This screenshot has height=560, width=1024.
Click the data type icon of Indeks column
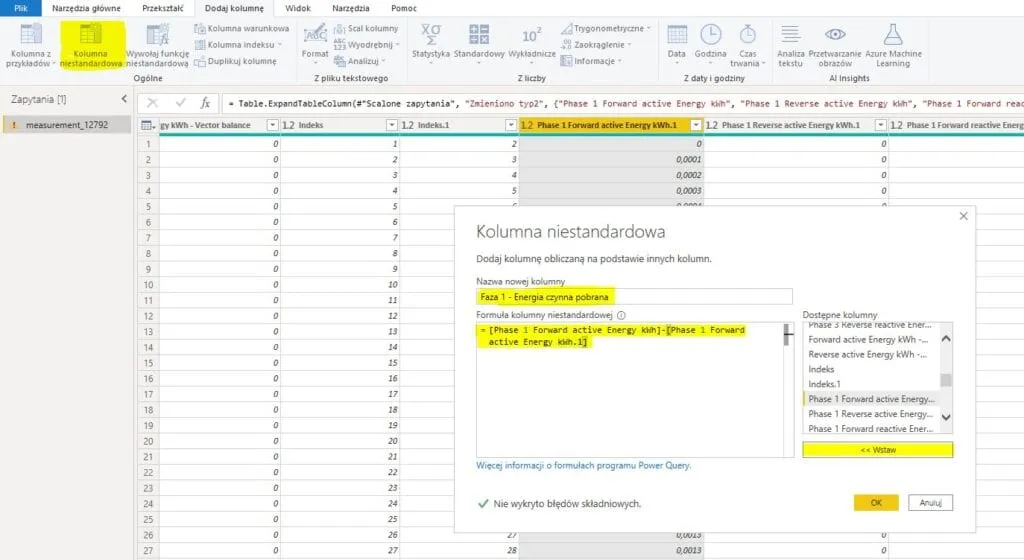point(288,125)
